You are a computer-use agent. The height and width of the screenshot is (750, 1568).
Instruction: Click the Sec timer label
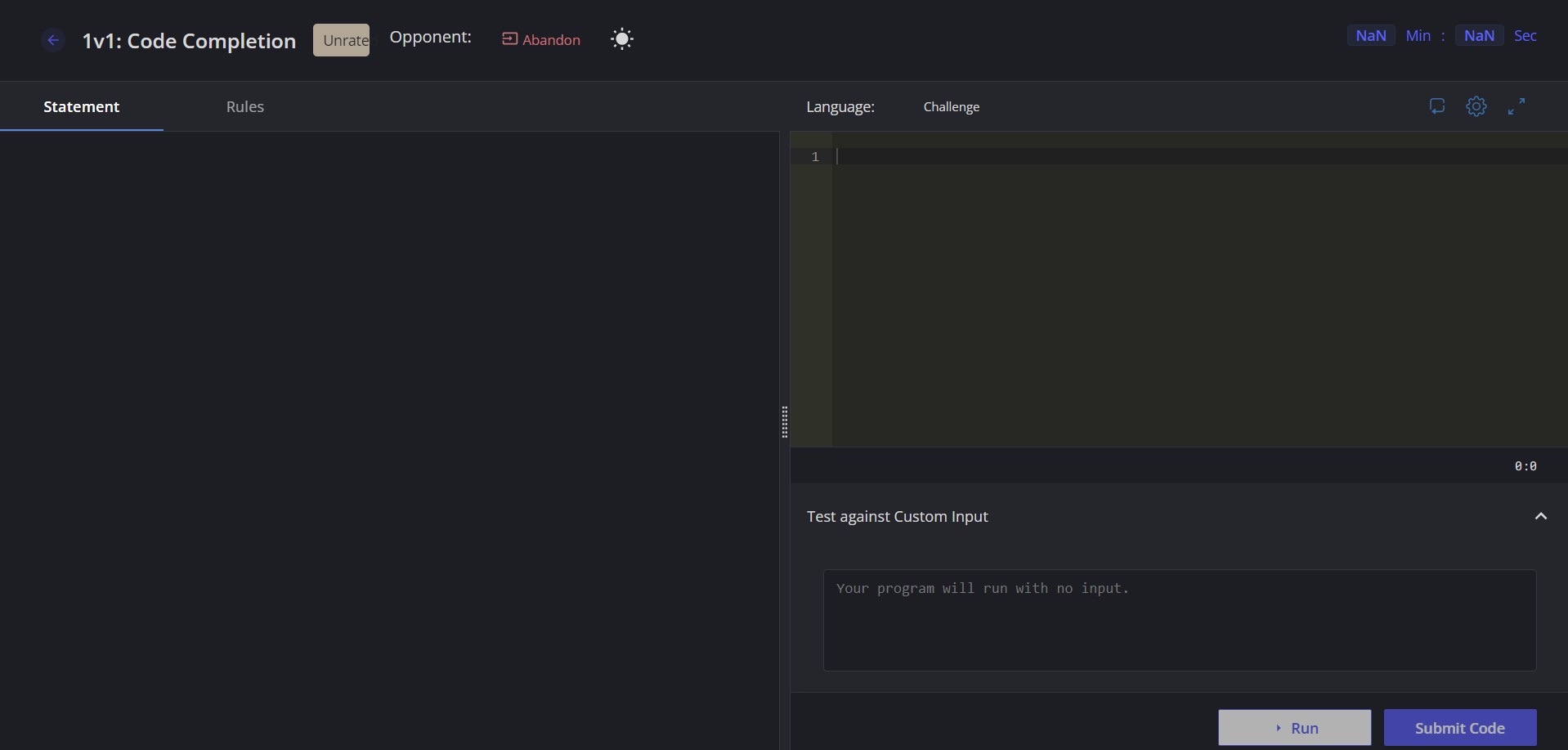tap(1525, 35)
